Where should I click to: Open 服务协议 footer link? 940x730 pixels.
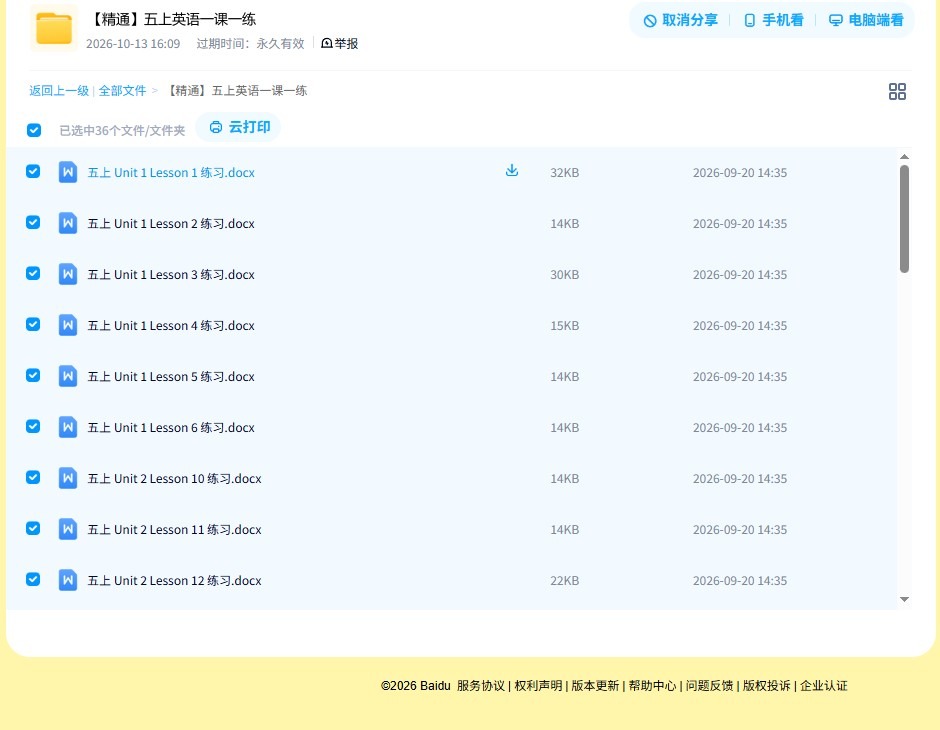[481, 686]
